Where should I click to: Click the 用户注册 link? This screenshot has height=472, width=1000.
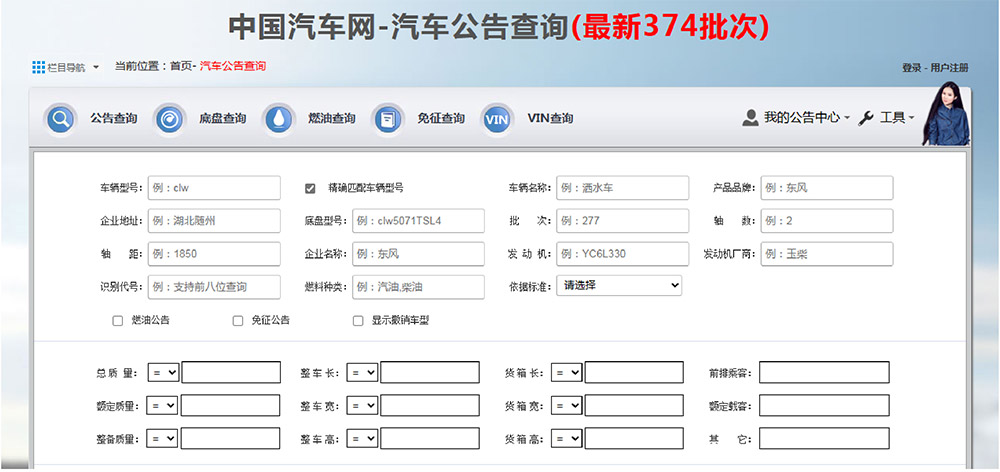[x=949, y=68]
